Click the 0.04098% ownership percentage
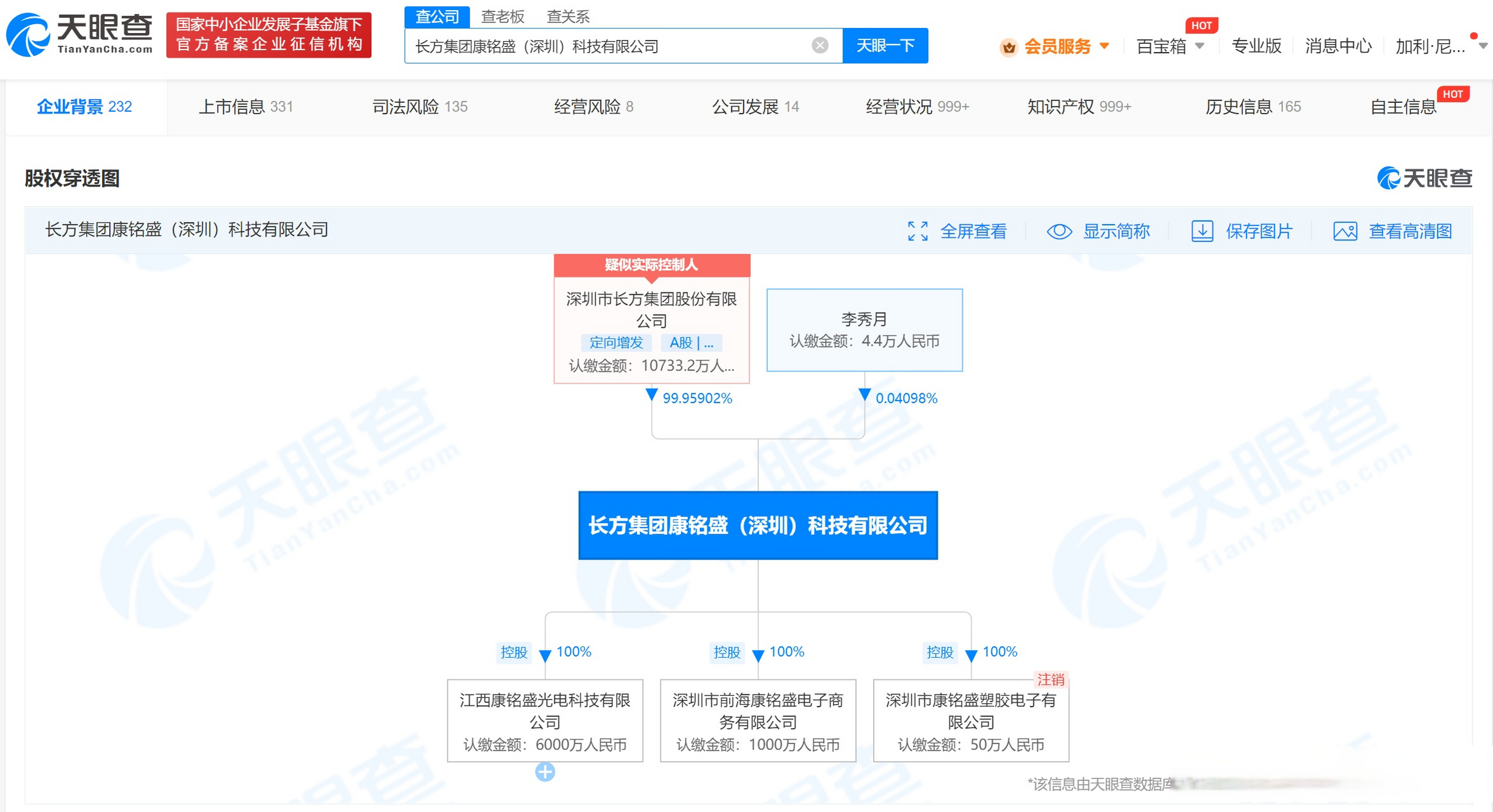Viewport: 1493px width, 812px height. pyautogui.click(x=907, y=398)
